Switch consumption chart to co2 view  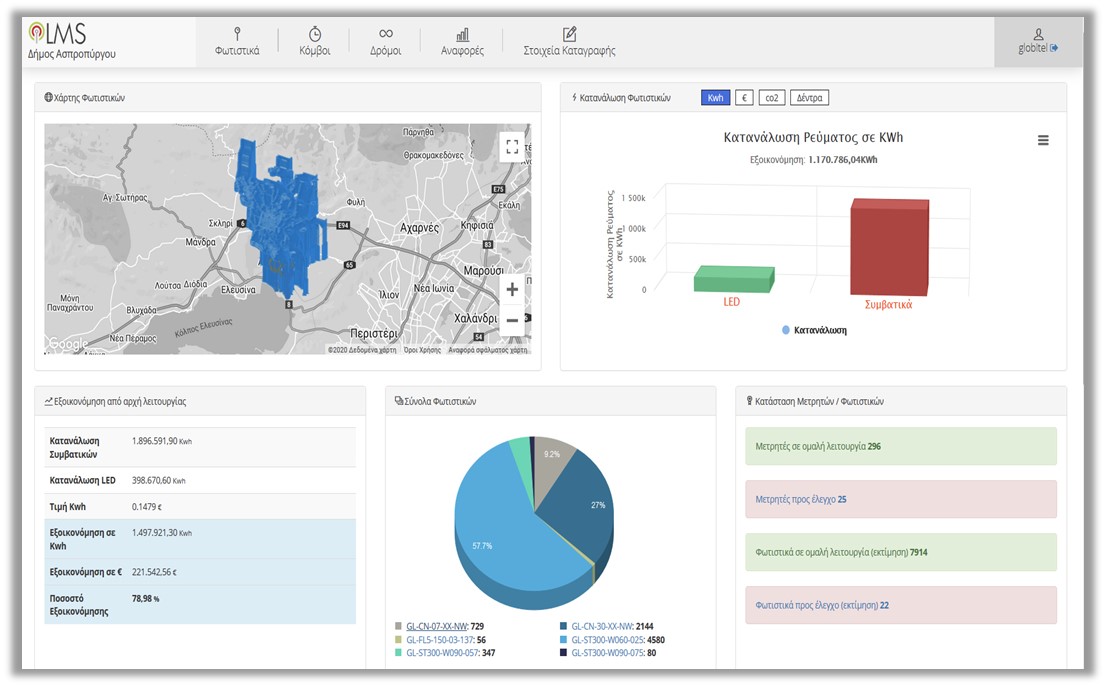click(x=771, y=98)
